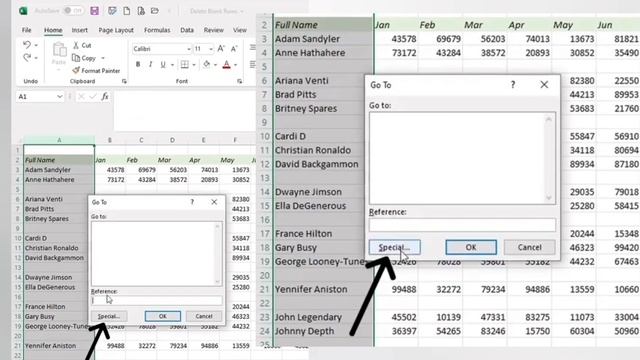Select column D header in small worksheet
Image resolution: width=640 pixels, height=360 pixels.
[x=172, y=140]
